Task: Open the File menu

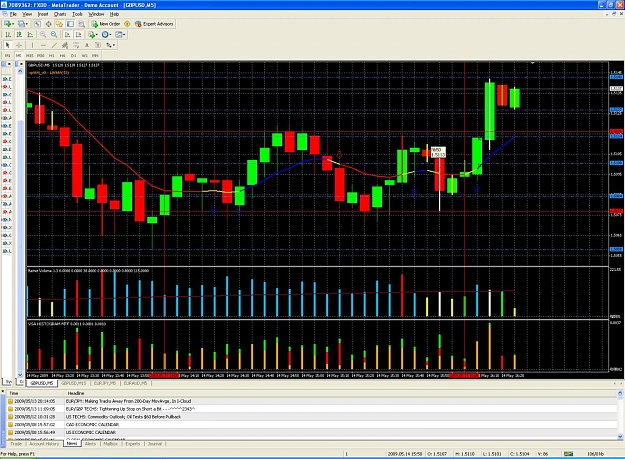Action: tap(13, 14)
